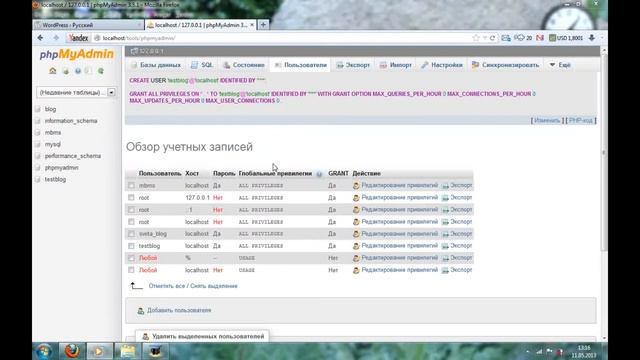Click Отметить все link
The image size is (640, 360).
click(x=167, y=286)
